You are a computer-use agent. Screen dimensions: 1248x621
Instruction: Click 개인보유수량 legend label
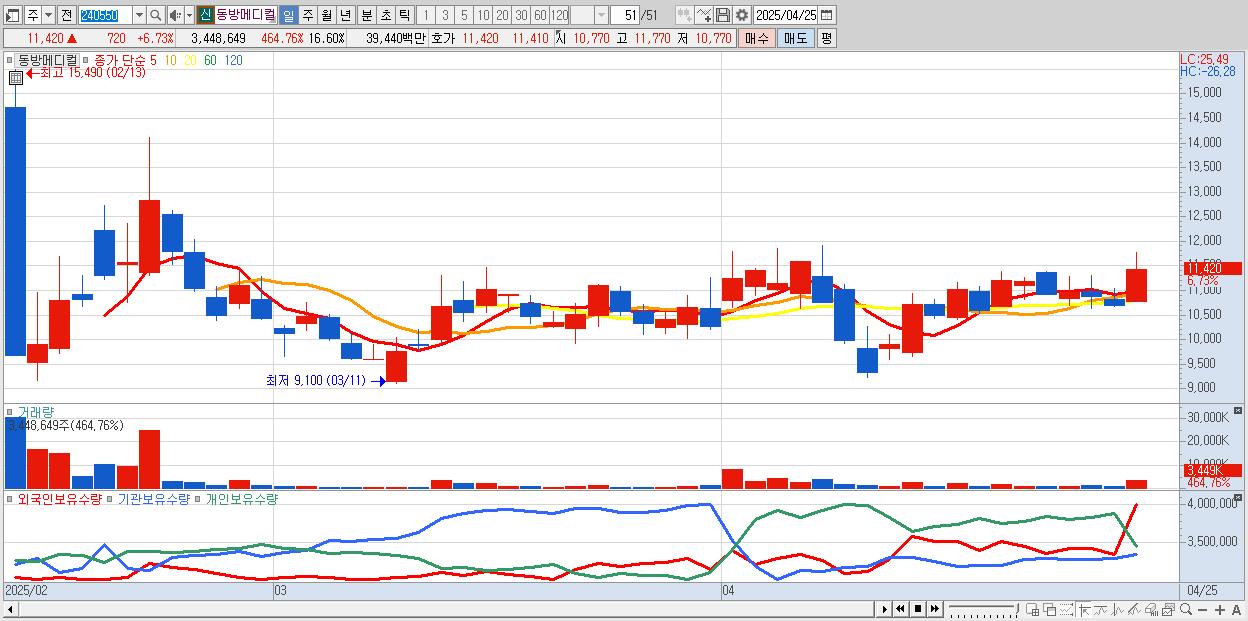240,498
